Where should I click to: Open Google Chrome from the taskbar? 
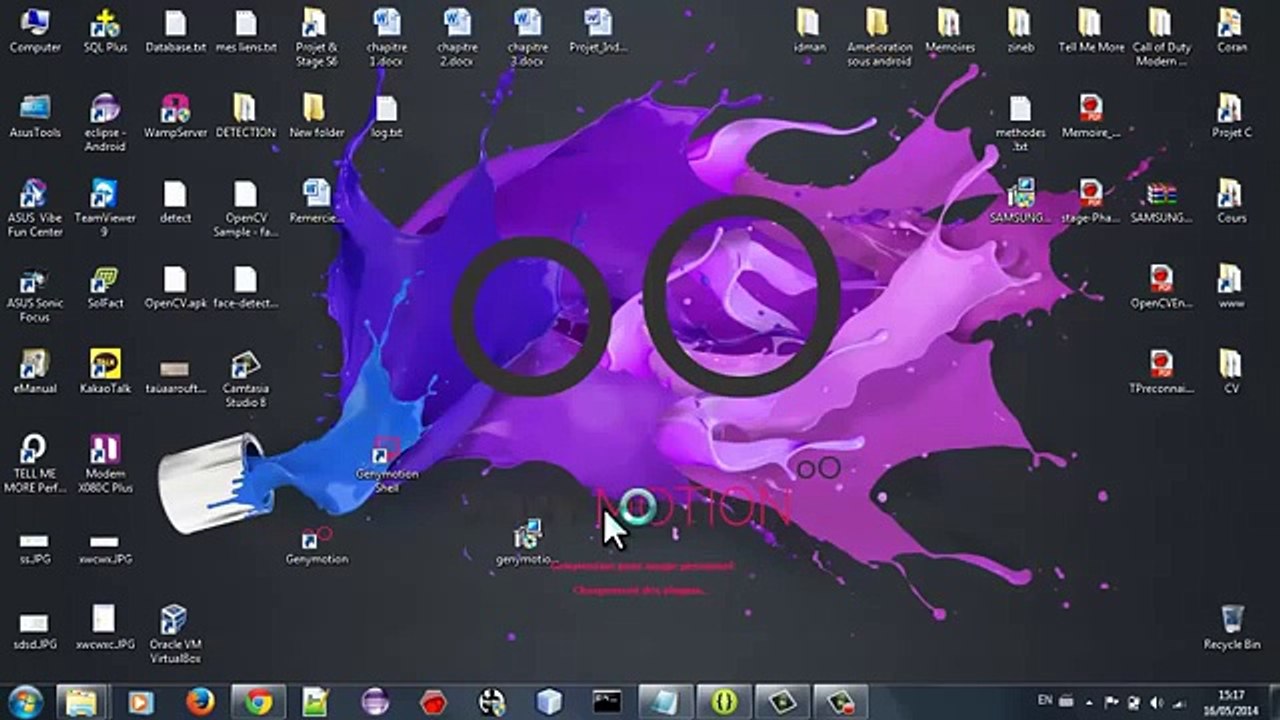(x=259, y=702)
